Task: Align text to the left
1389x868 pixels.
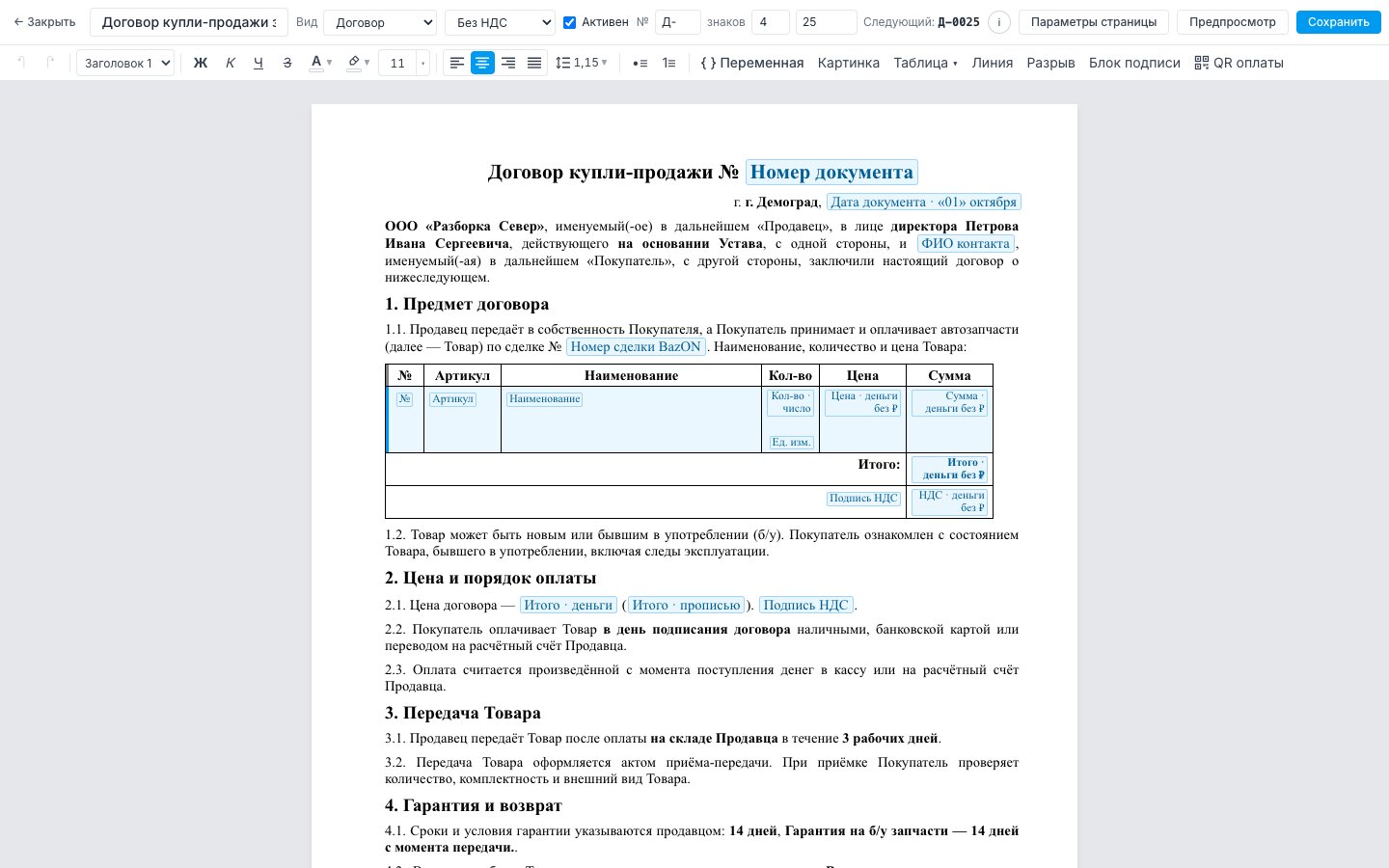Action: point(457,63)
